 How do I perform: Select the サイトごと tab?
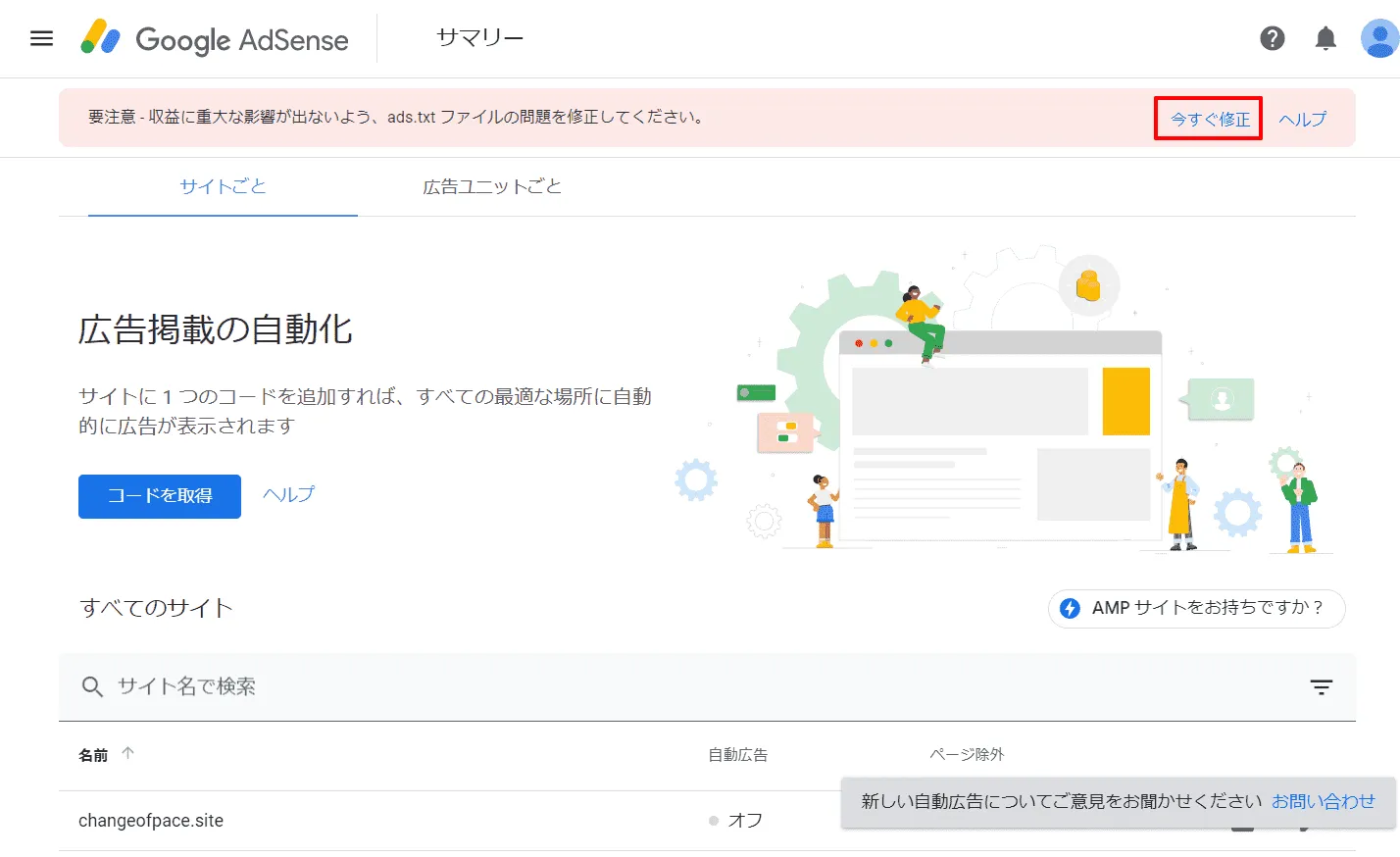(222, 186)
